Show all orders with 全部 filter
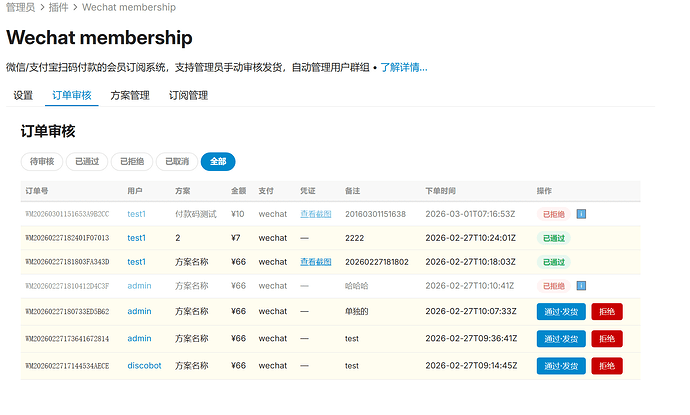 click(x=218, y=161)
